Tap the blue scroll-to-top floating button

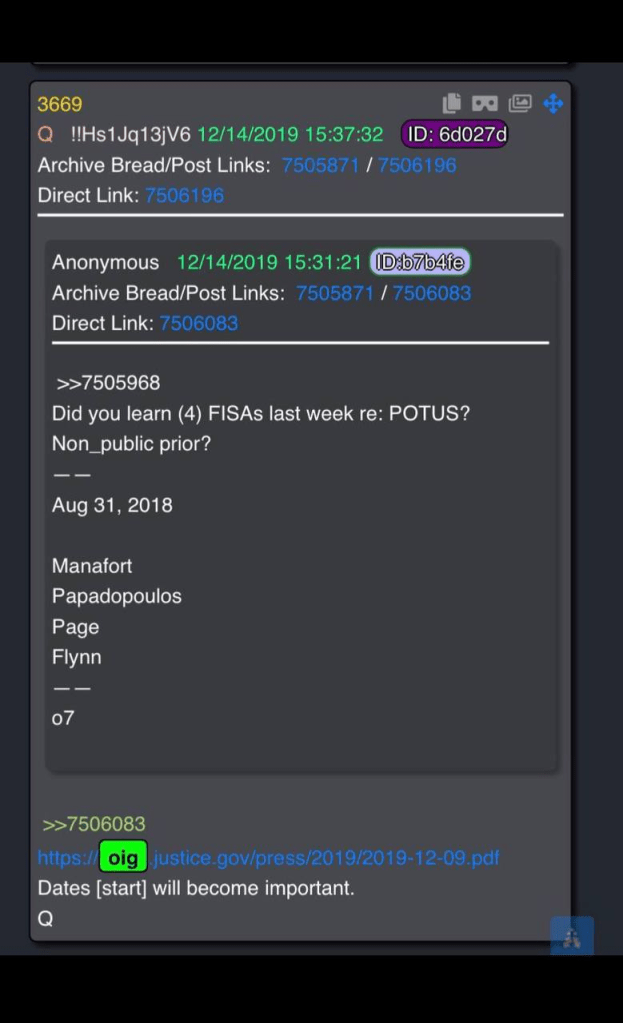click(572, 937)
